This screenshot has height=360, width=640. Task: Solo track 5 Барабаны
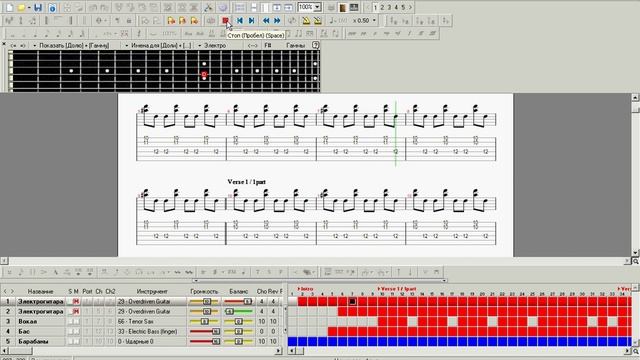(71, 341)
